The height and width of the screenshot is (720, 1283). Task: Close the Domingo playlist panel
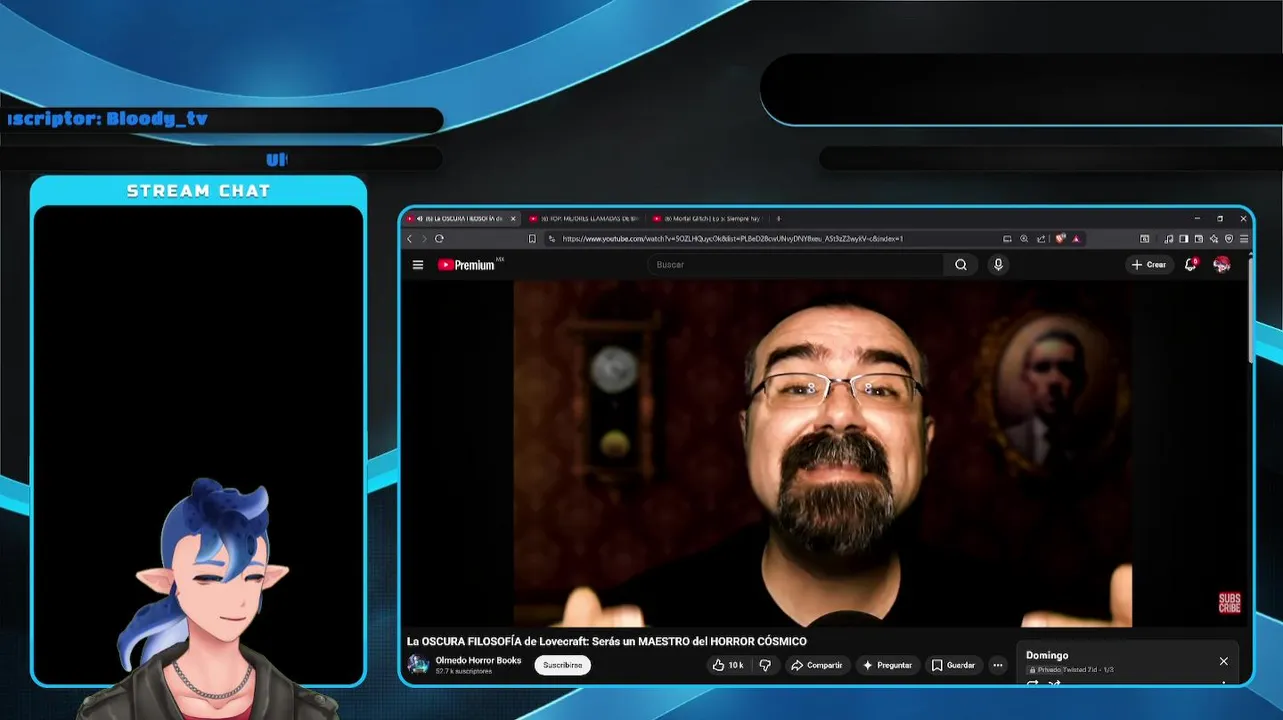pos(1223,661)
